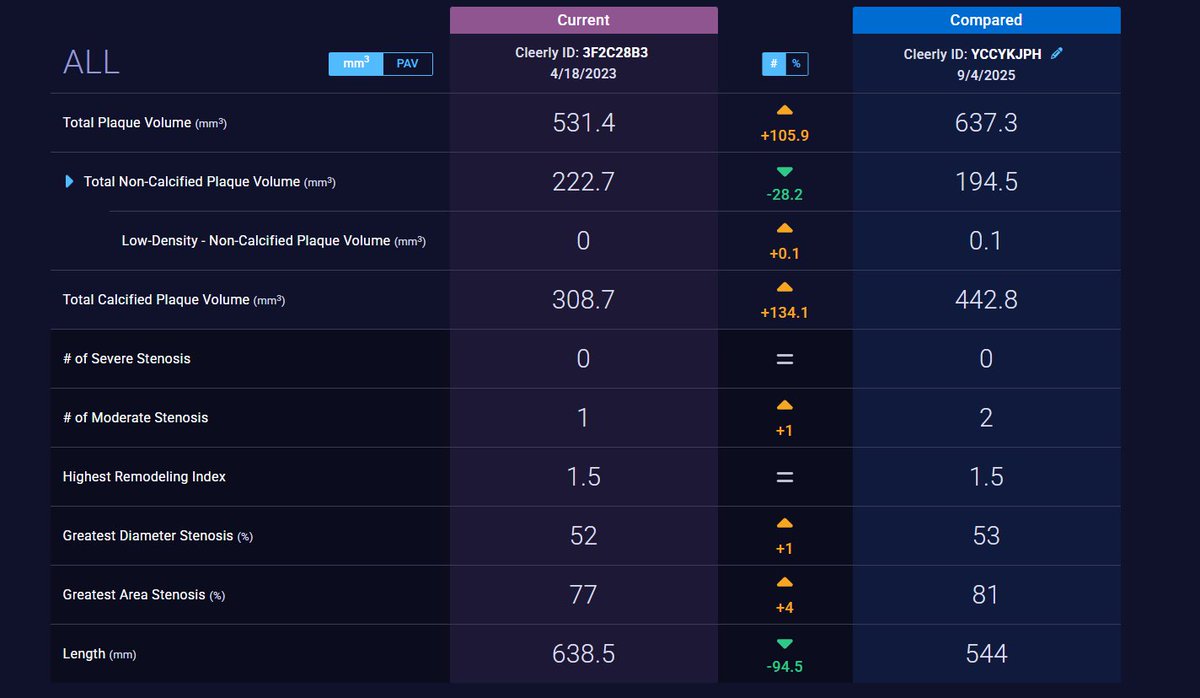Click the # of Severe Stenosis label
The height and width of the screenshot is (698, 1200).
(126, 359)
